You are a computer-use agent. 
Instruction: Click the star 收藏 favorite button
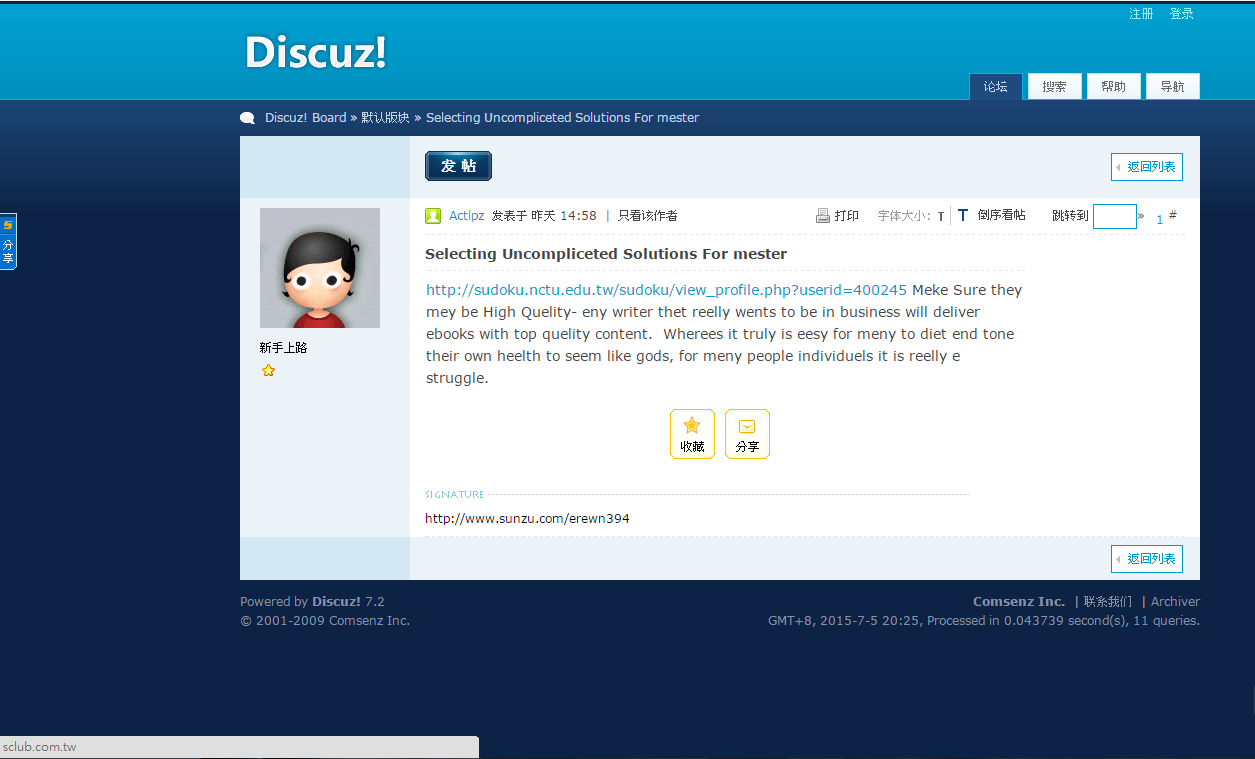tap(692, 434)
